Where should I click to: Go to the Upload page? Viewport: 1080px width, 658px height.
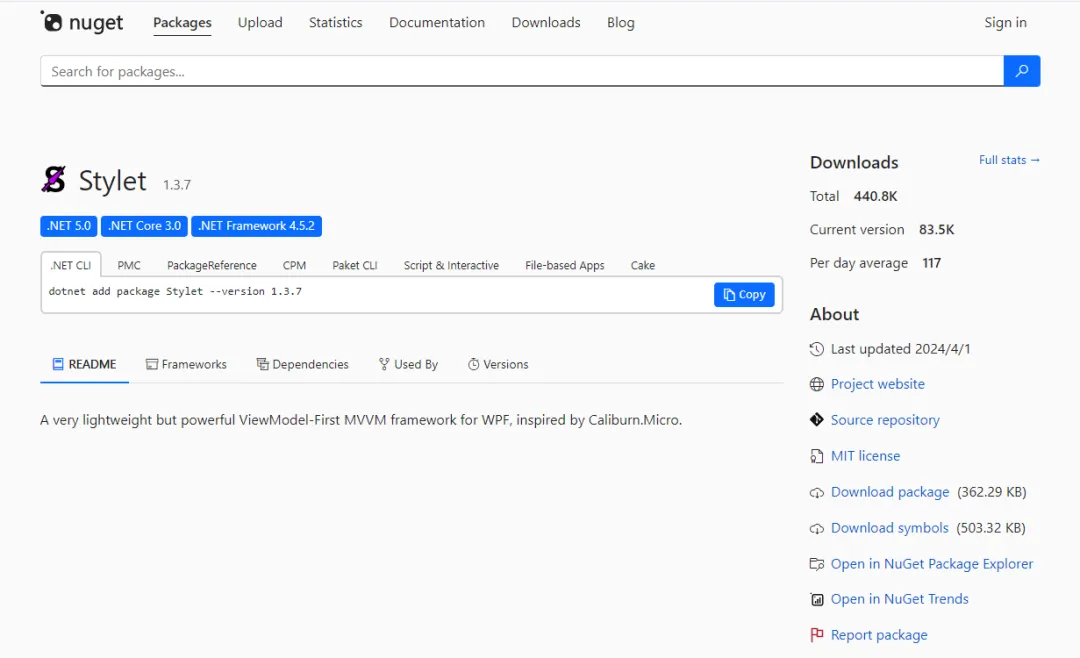point(260,22)
